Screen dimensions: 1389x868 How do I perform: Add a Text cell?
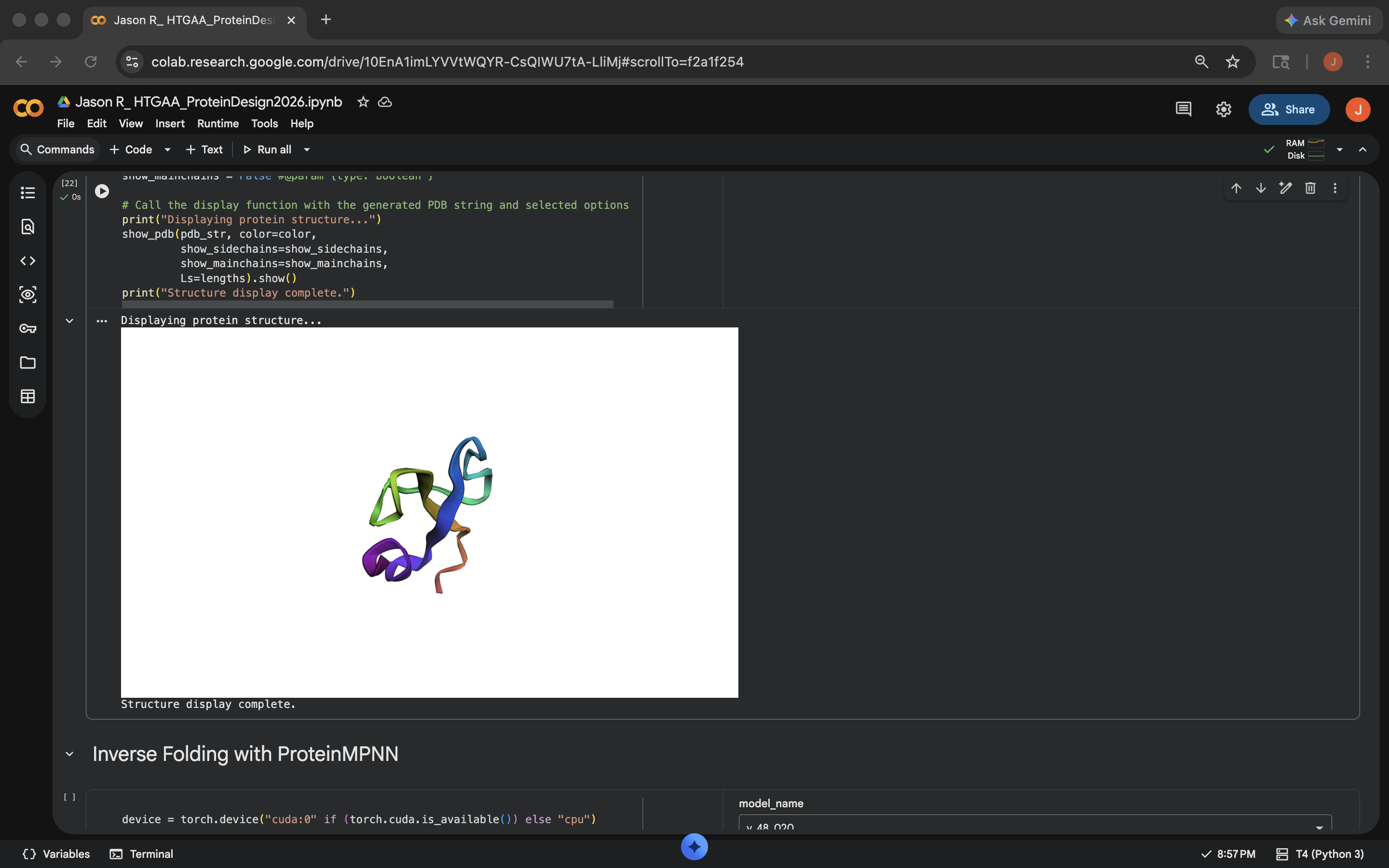coord(204,150)
